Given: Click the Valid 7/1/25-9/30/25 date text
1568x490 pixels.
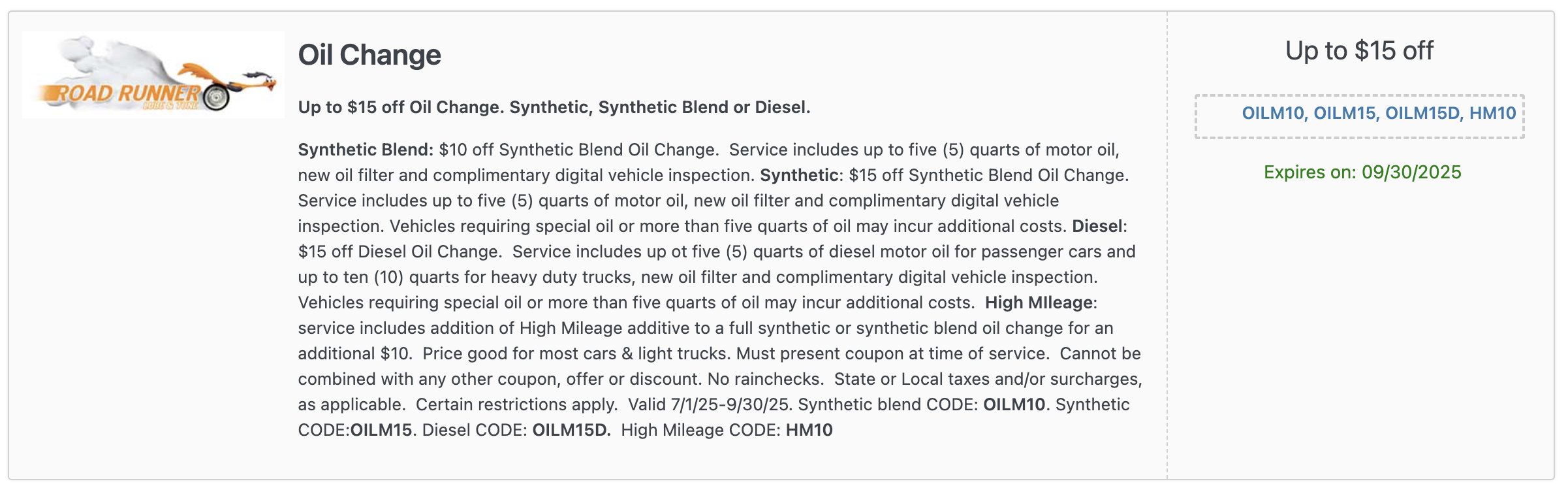Looking at the screenshot, I should point(710,404).
